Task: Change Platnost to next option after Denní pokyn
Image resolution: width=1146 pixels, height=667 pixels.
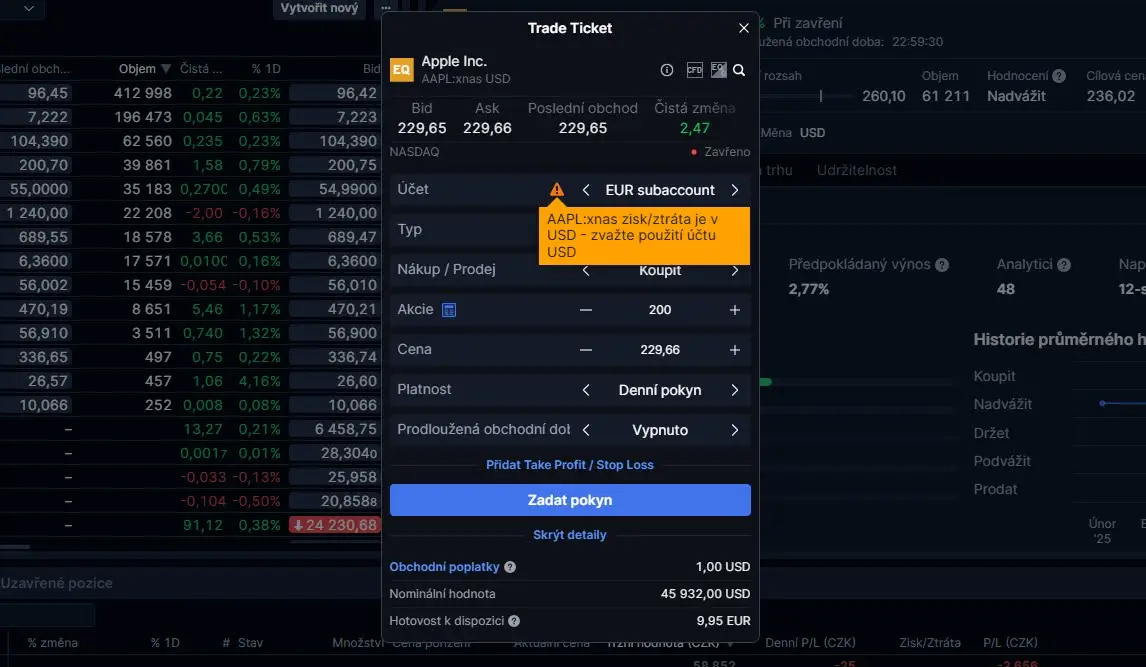Action: [x=734, y=390]
